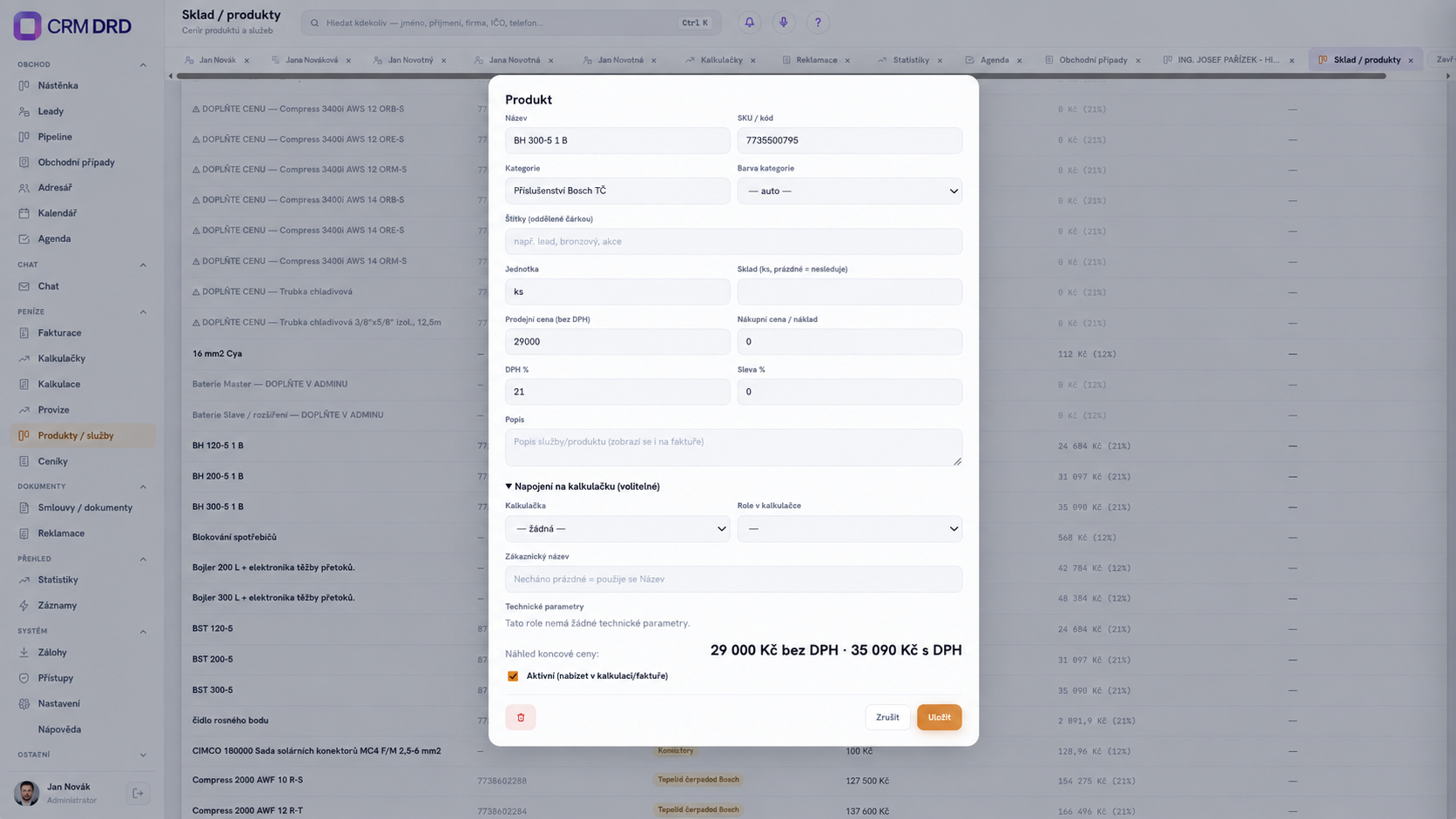Switch to the Obchodní případy tab
The height and width of the screenshot is (819, 1456).
1093,60
